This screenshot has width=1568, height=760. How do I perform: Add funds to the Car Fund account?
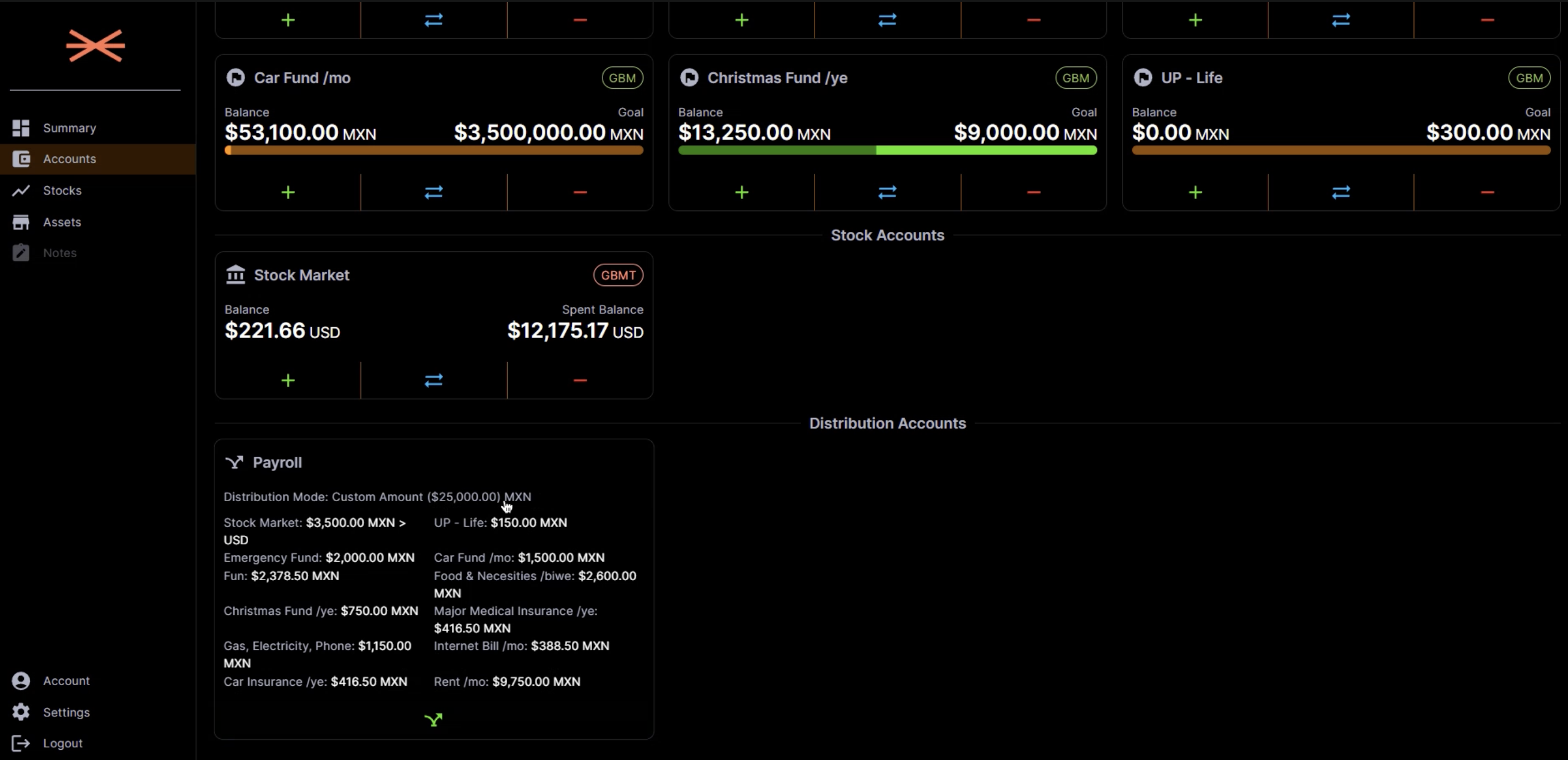tap(287, 192)
